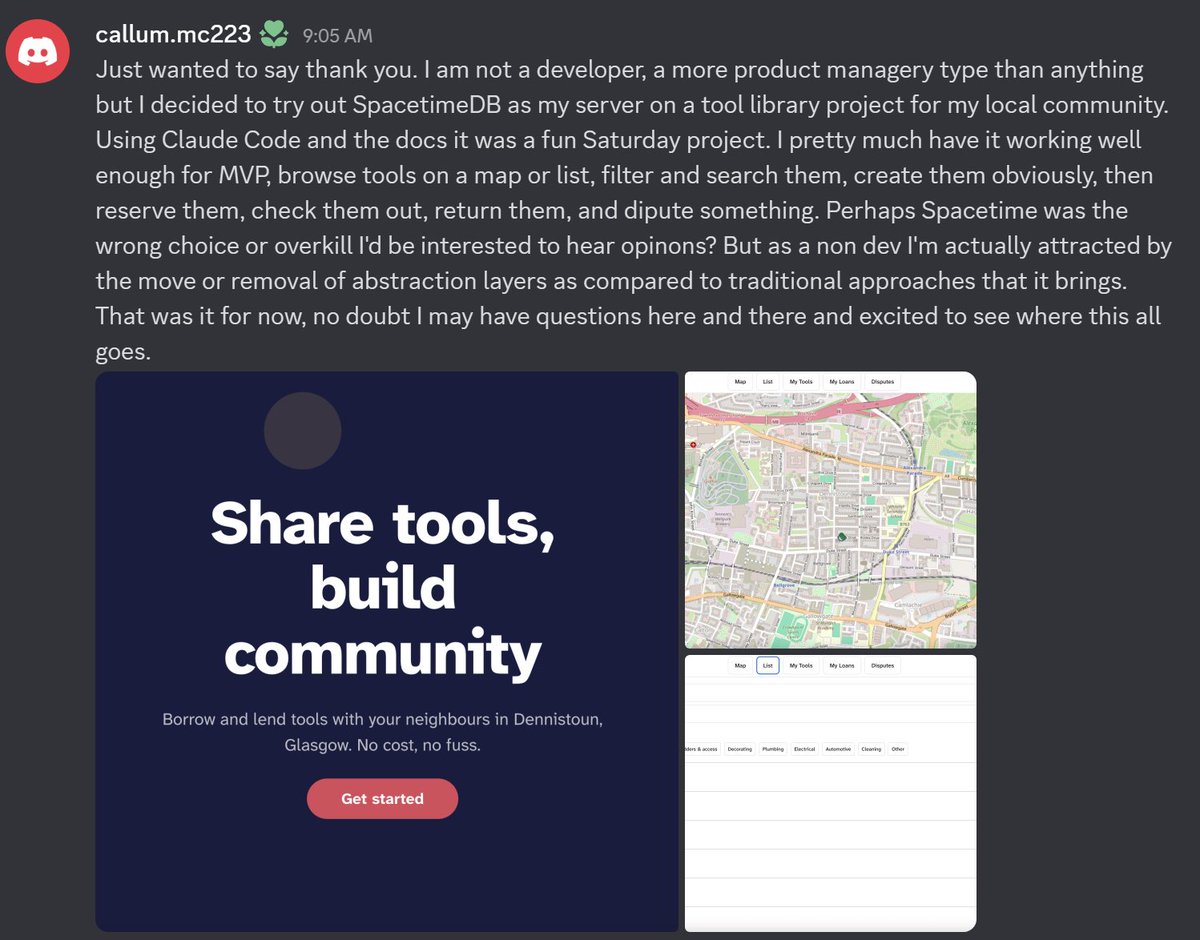Filter by the Decorating category chip
Image resolution: width=1200 pixels, height=940 pixels.
(740, 749)
